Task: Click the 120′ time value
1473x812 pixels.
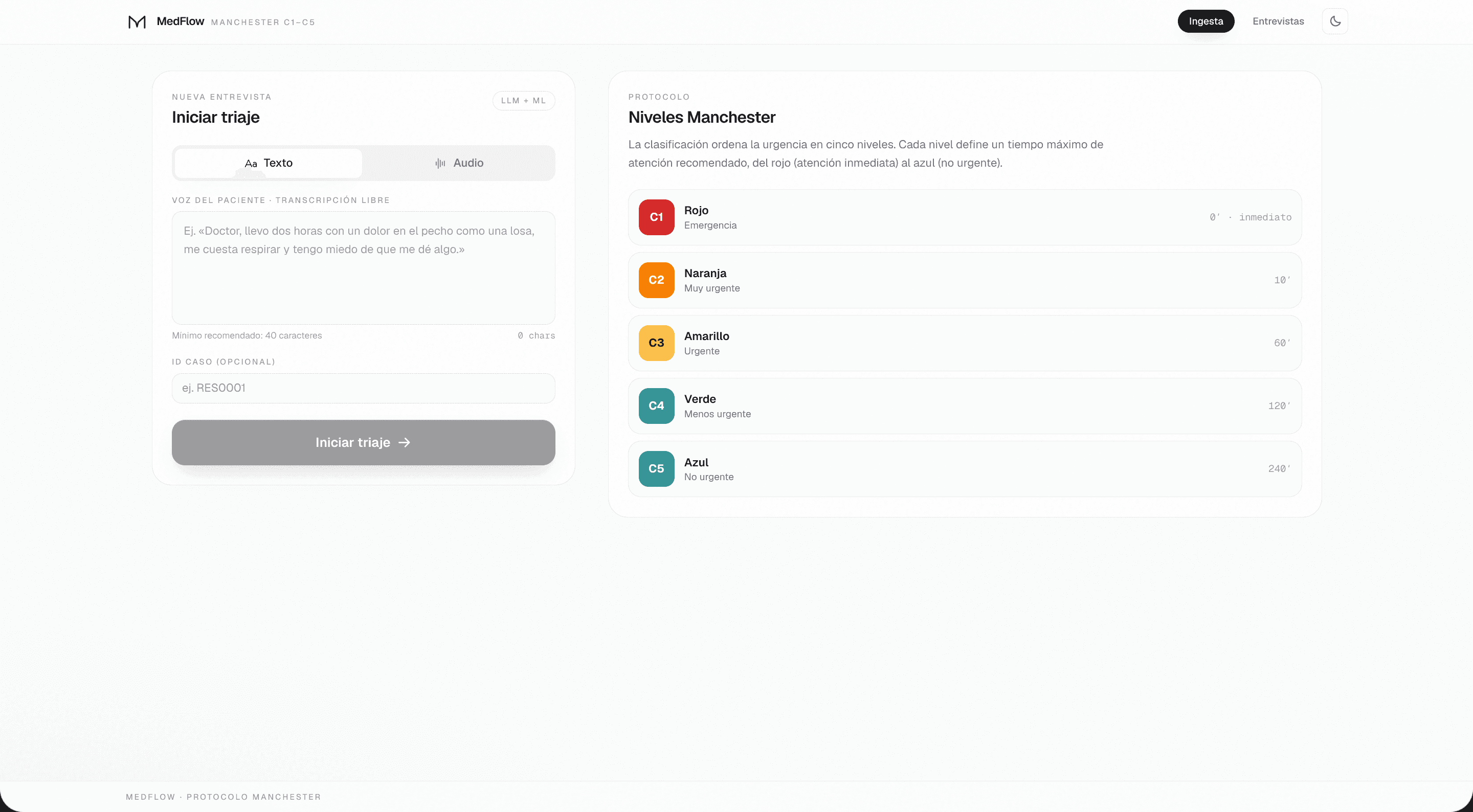Action: point(1279,406)
